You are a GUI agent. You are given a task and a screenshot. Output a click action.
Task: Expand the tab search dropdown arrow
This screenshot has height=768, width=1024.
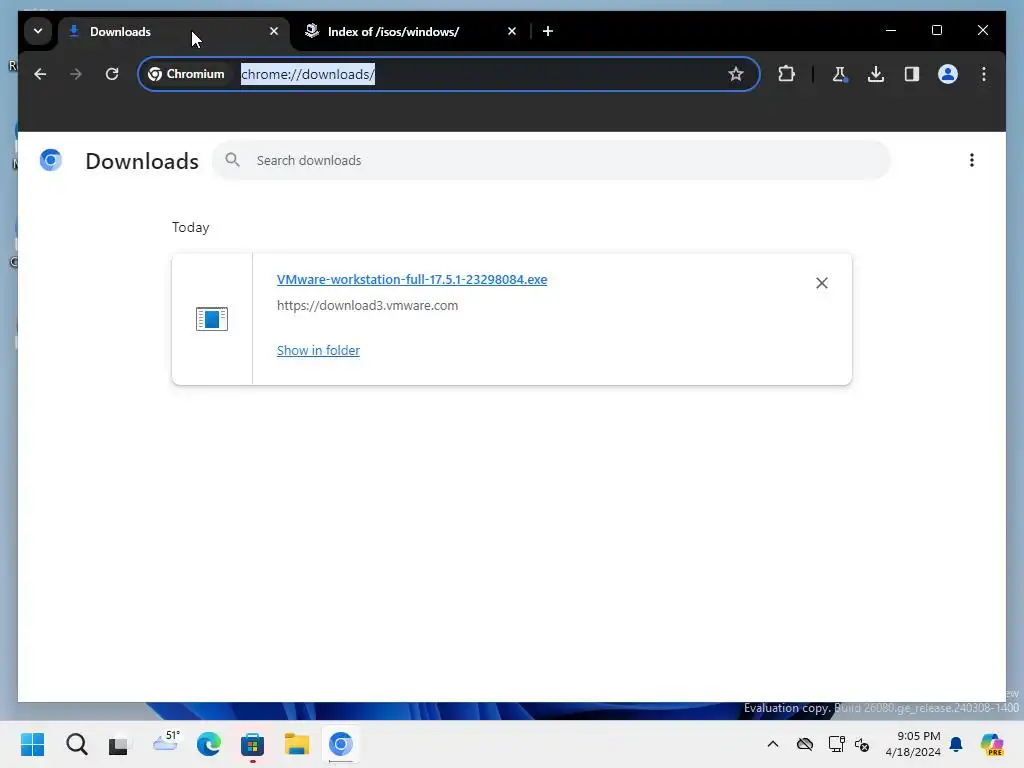[x=38, y=31]
